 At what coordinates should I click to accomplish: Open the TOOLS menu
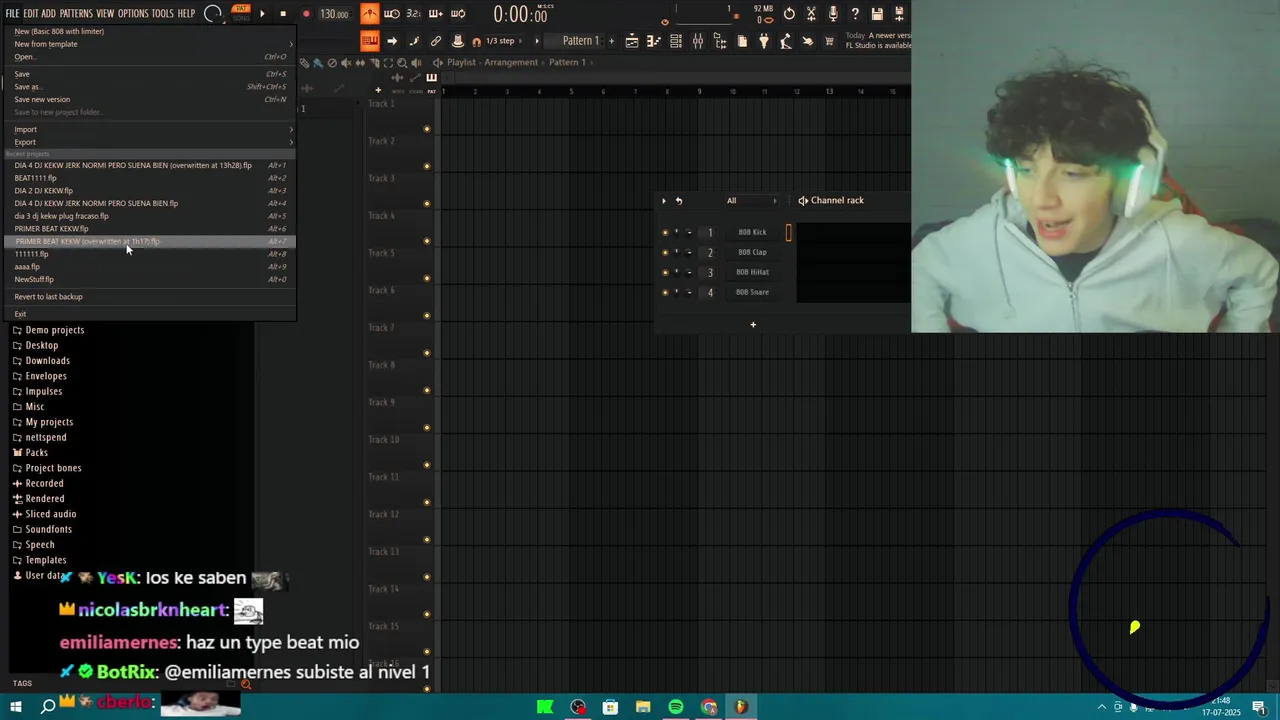[x=163, y=14]
